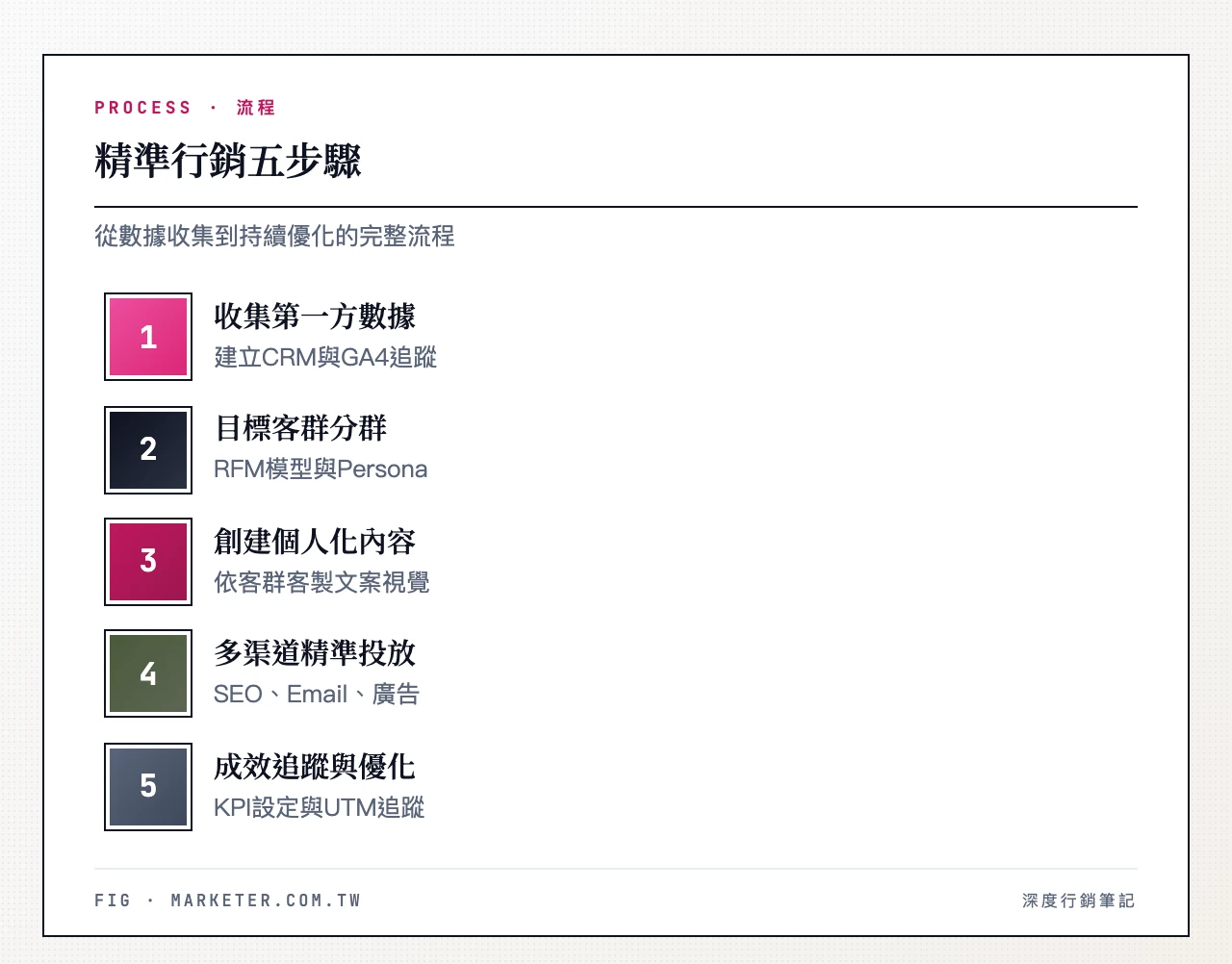The height and width of the screenshot is (964, 1232).
Task: Click the magenta step 3 number badge
Action: tap(148, 562)
